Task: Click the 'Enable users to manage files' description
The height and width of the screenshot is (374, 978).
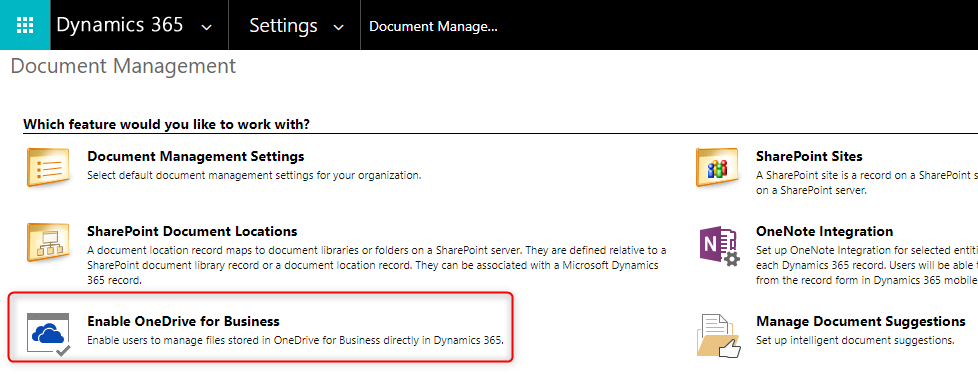Action: point(295,340)
